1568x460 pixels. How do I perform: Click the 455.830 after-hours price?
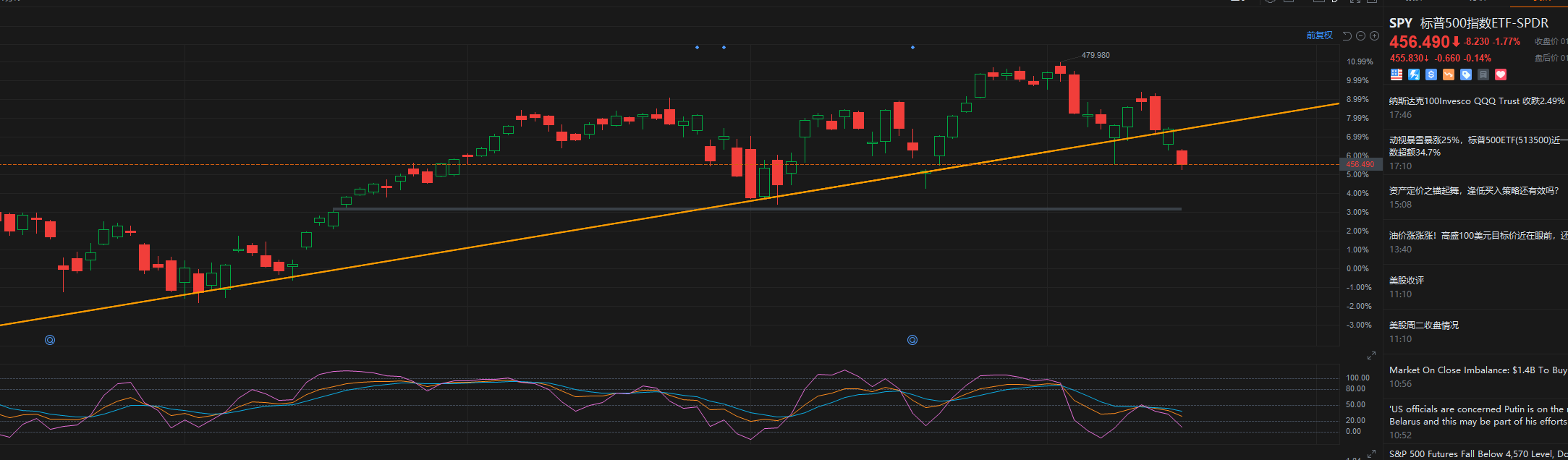[x=1407, y=59]
